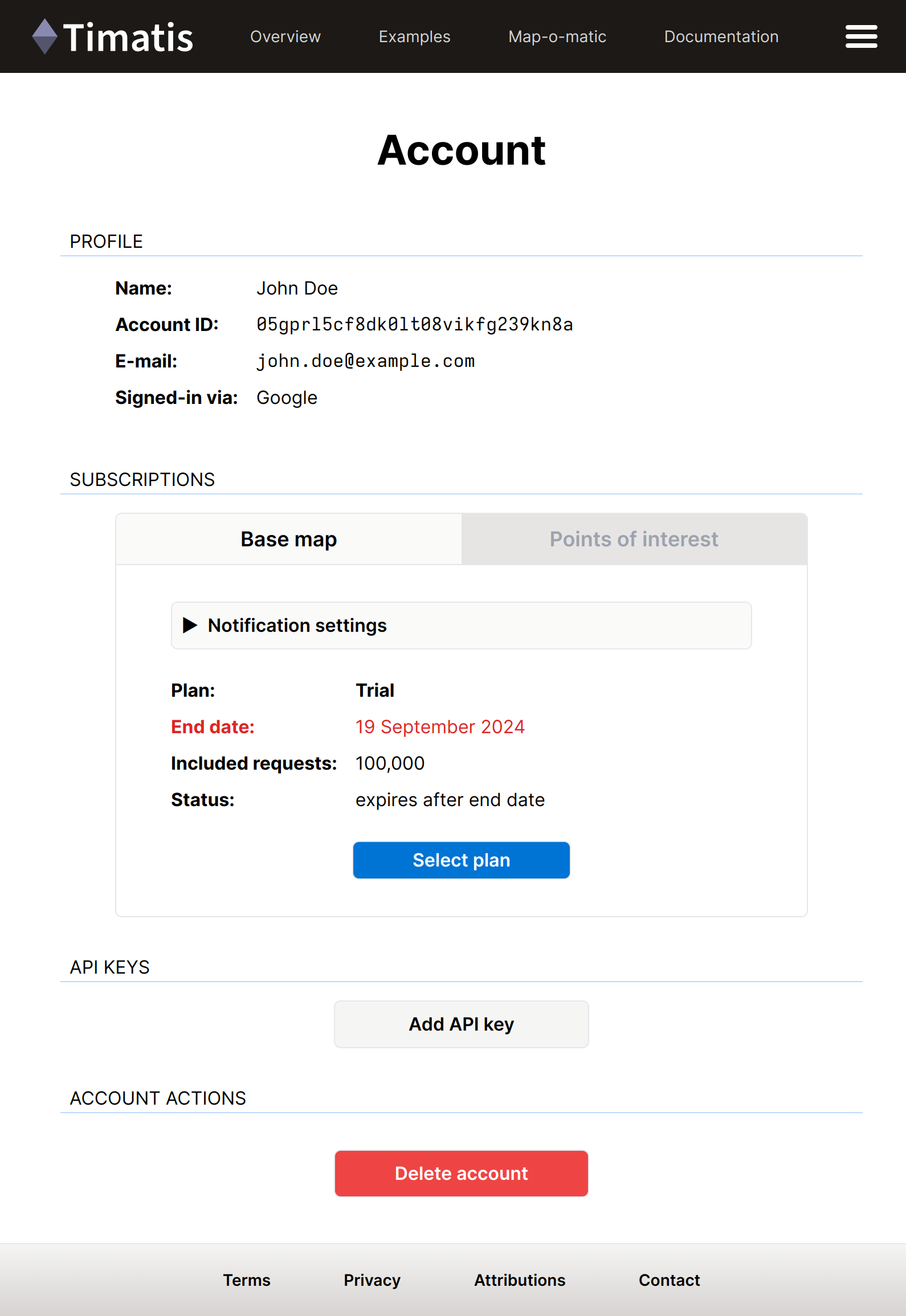This screenshot has height=1316, width=906.
Task: Switch to the Points of interest tab
Action: pyautogui.click(x=634, y=539)
